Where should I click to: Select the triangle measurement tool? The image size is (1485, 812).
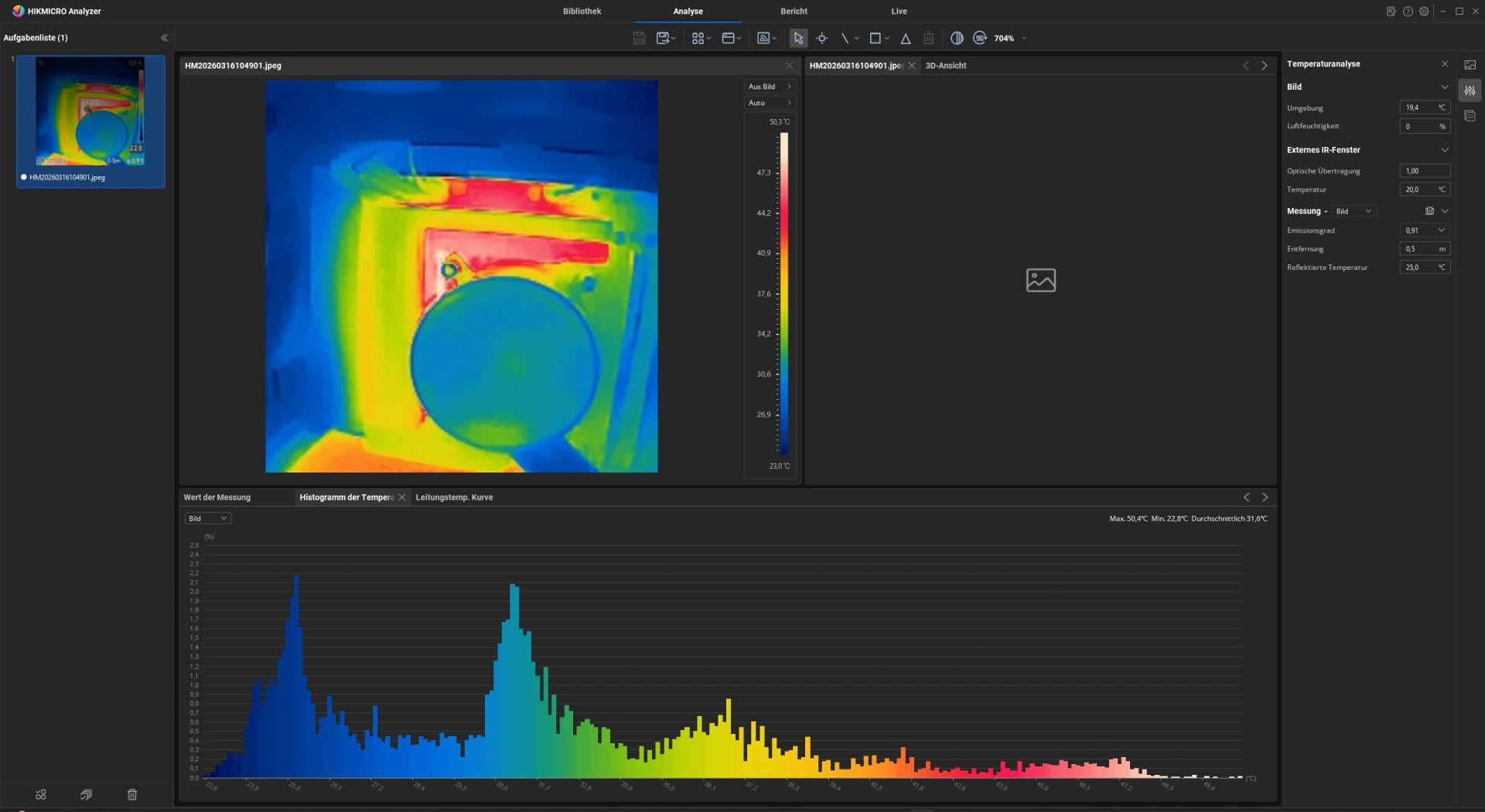coord(905,38)
